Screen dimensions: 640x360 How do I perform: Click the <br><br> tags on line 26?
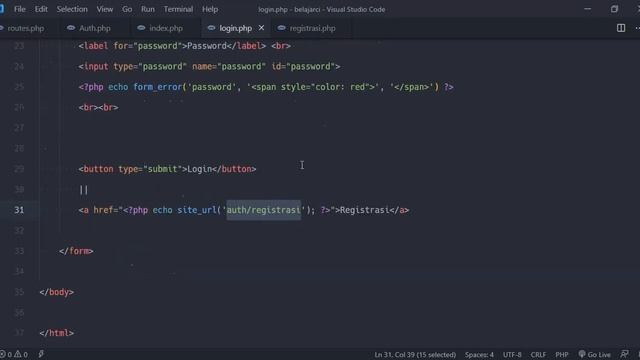(x=98, y=107)
